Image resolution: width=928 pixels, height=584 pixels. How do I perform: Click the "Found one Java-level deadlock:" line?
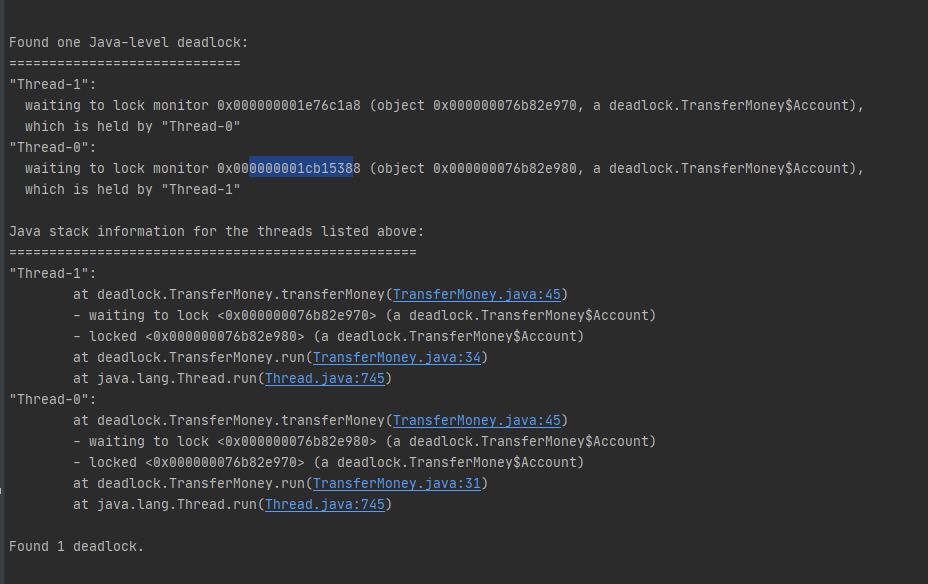(128, 42)
